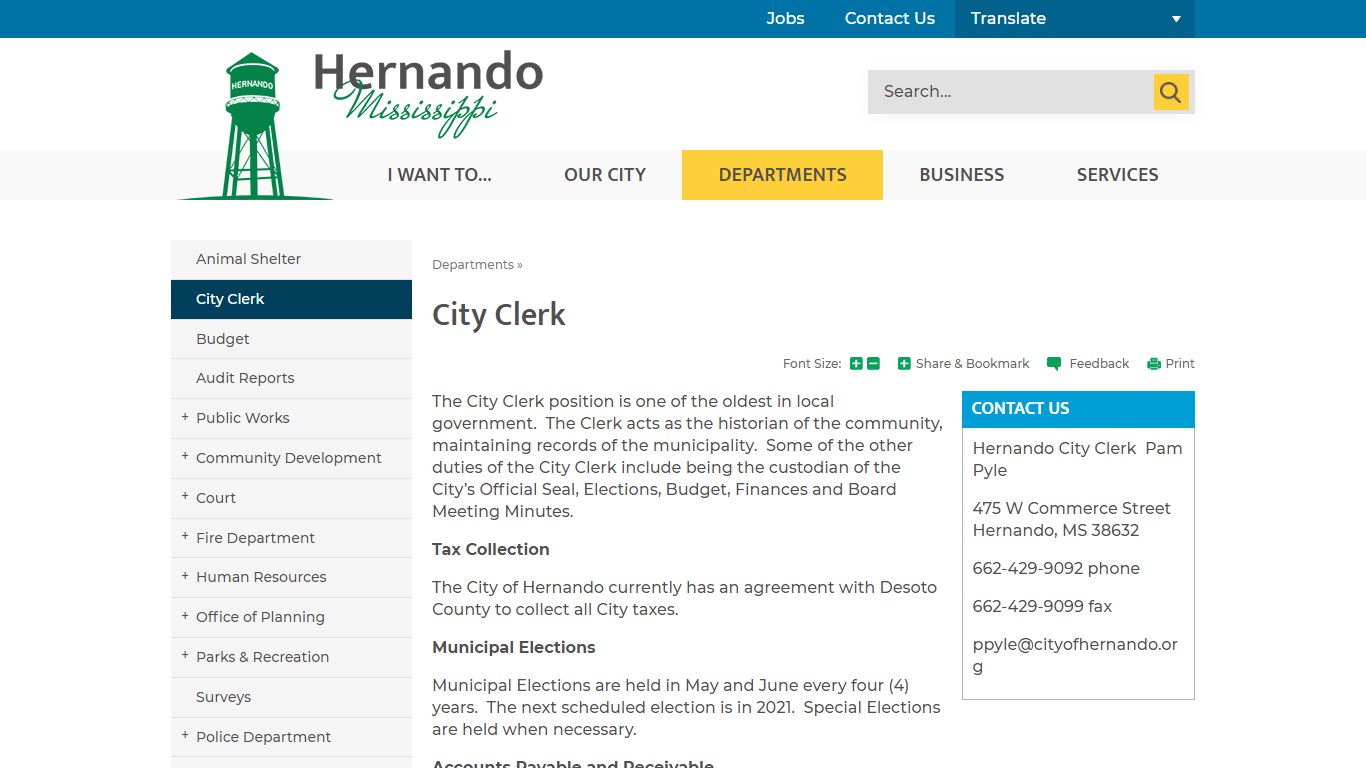Click the 662-429-9099 fax number
The image size is (1366, 768).
pos(1042,606)
